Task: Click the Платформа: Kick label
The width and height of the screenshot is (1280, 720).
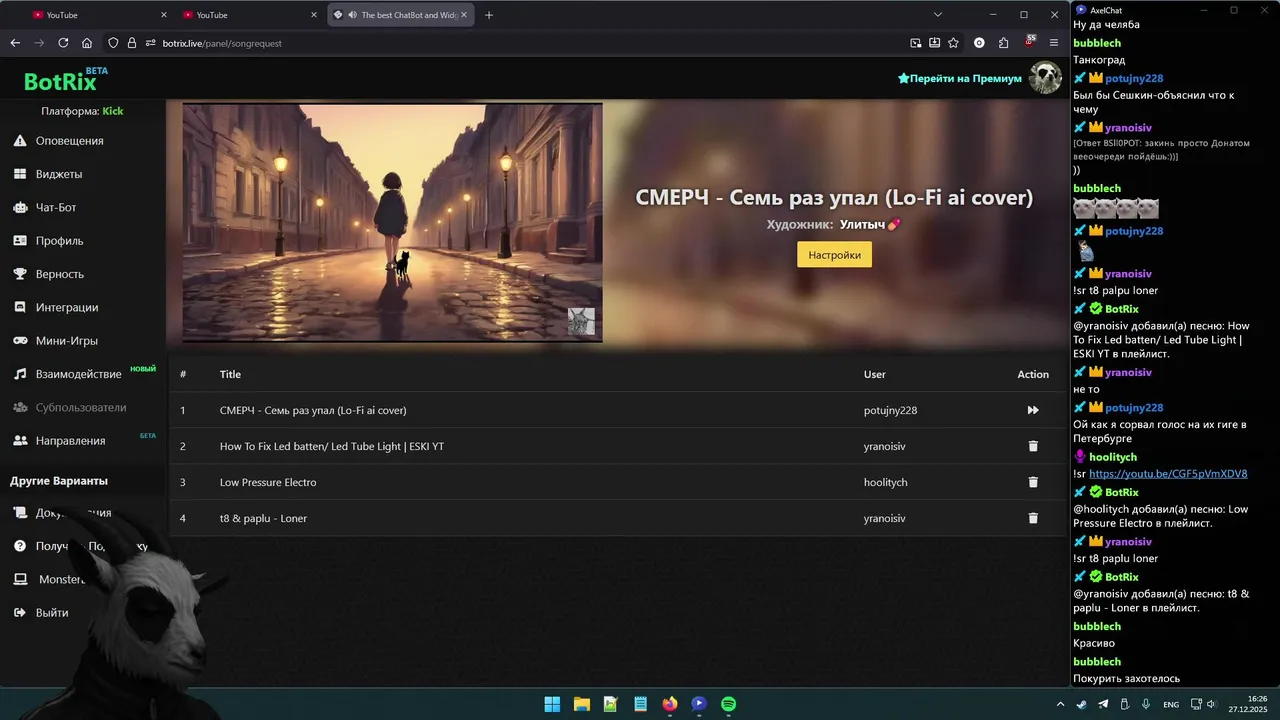Action: [82, 111]
